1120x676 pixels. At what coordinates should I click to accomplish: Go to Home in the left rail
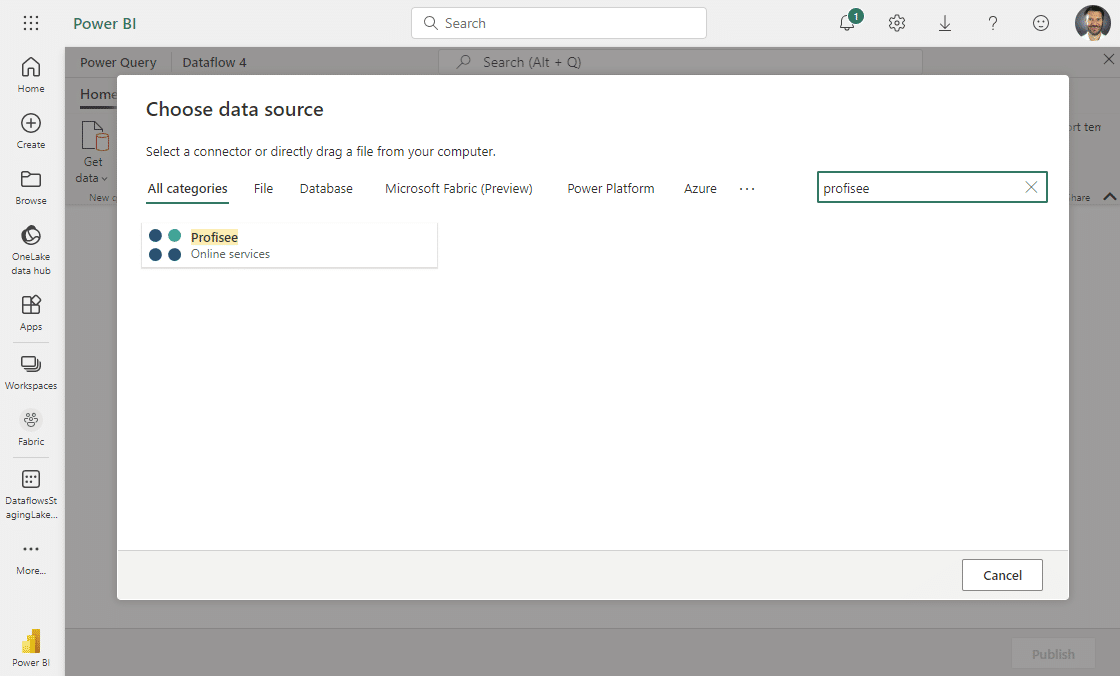[x=31, y=74]
